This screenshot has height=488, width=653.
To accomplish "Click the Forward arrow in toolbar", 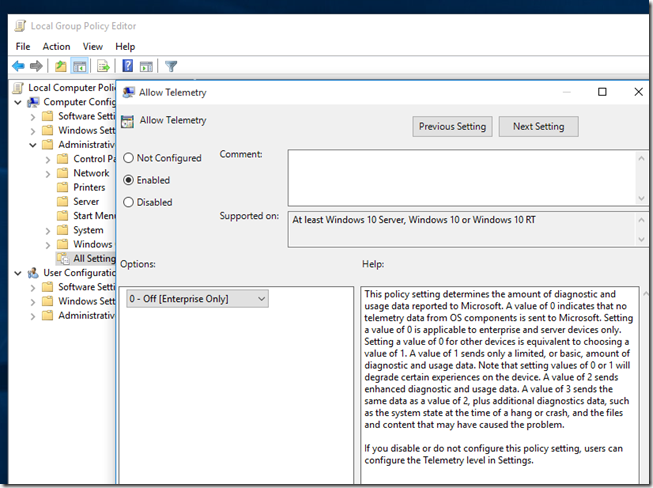I will click(36, 66).
